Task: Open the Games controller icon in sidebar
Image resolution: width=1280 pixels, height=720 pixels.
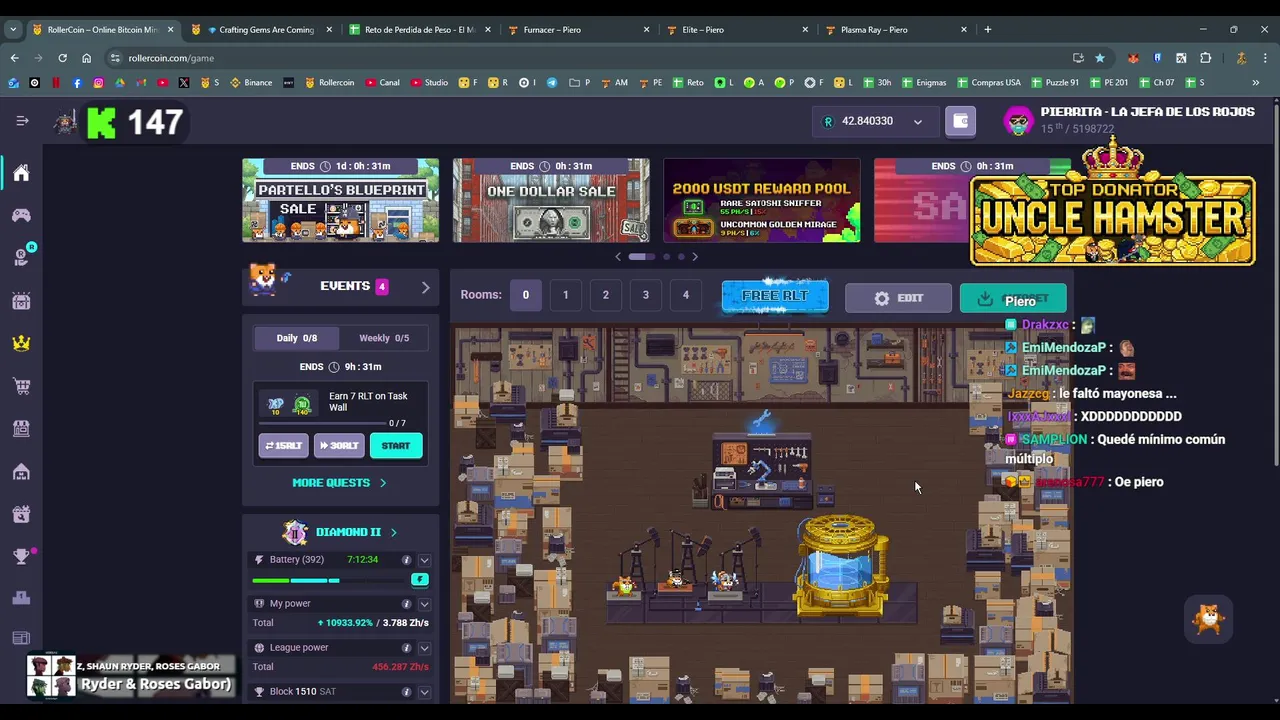Action: pos(21,215)
